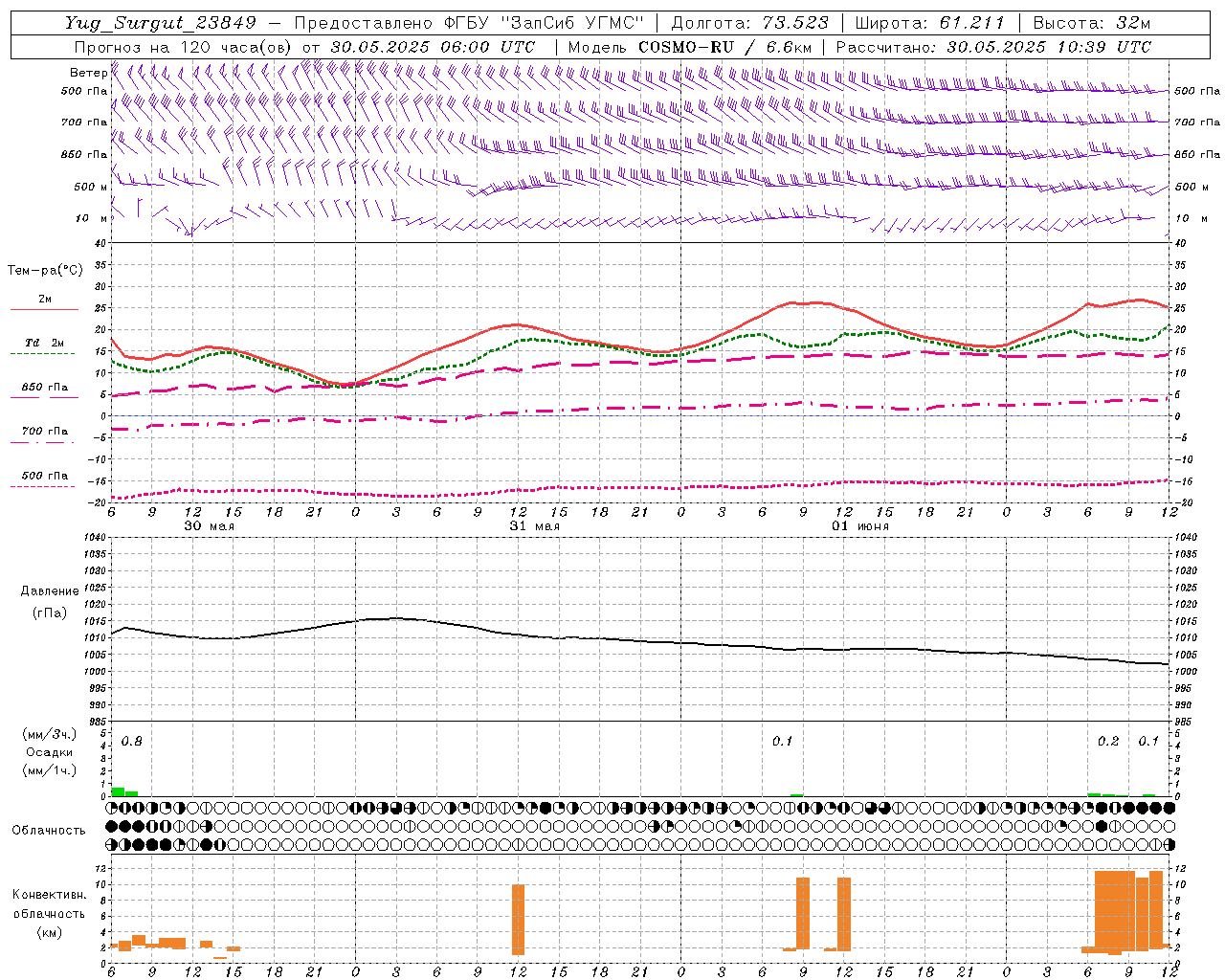1225x980 pixels.
Task: Click the Облачность cloud cover label
Action: click(x=49, y=830)
